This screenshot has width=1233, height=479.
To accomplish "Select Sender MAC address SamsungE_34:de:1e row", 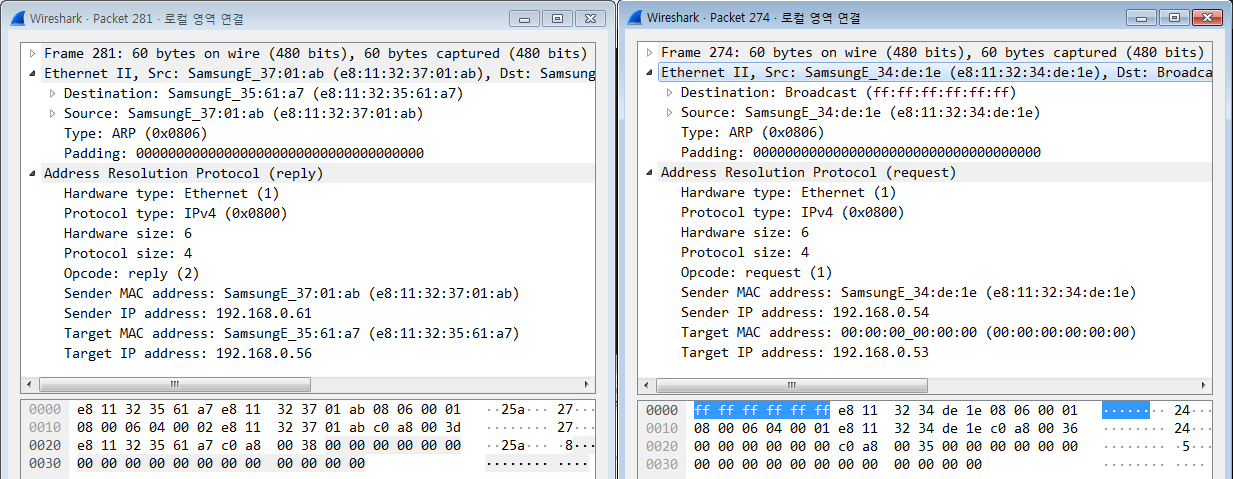I will pyautogui.click(x=908, y=292).
